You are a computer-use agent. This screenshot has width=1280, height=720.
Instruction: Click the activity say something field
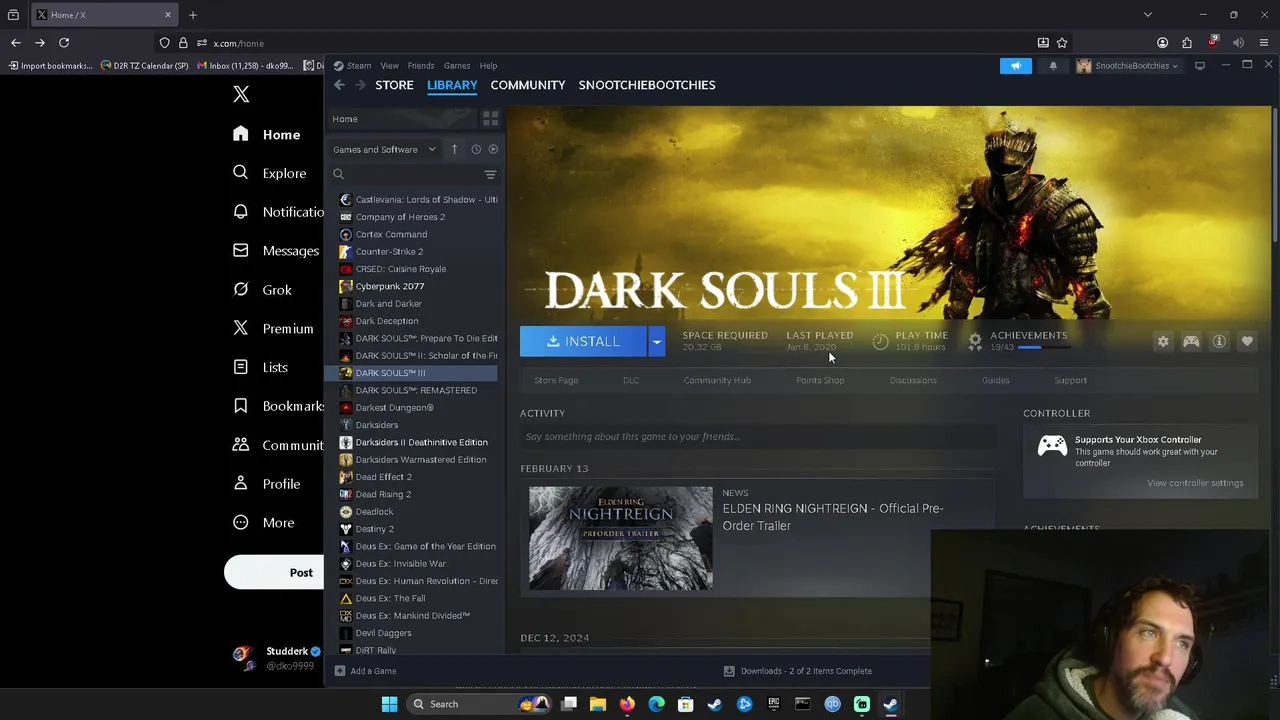(x=757, y=437)
